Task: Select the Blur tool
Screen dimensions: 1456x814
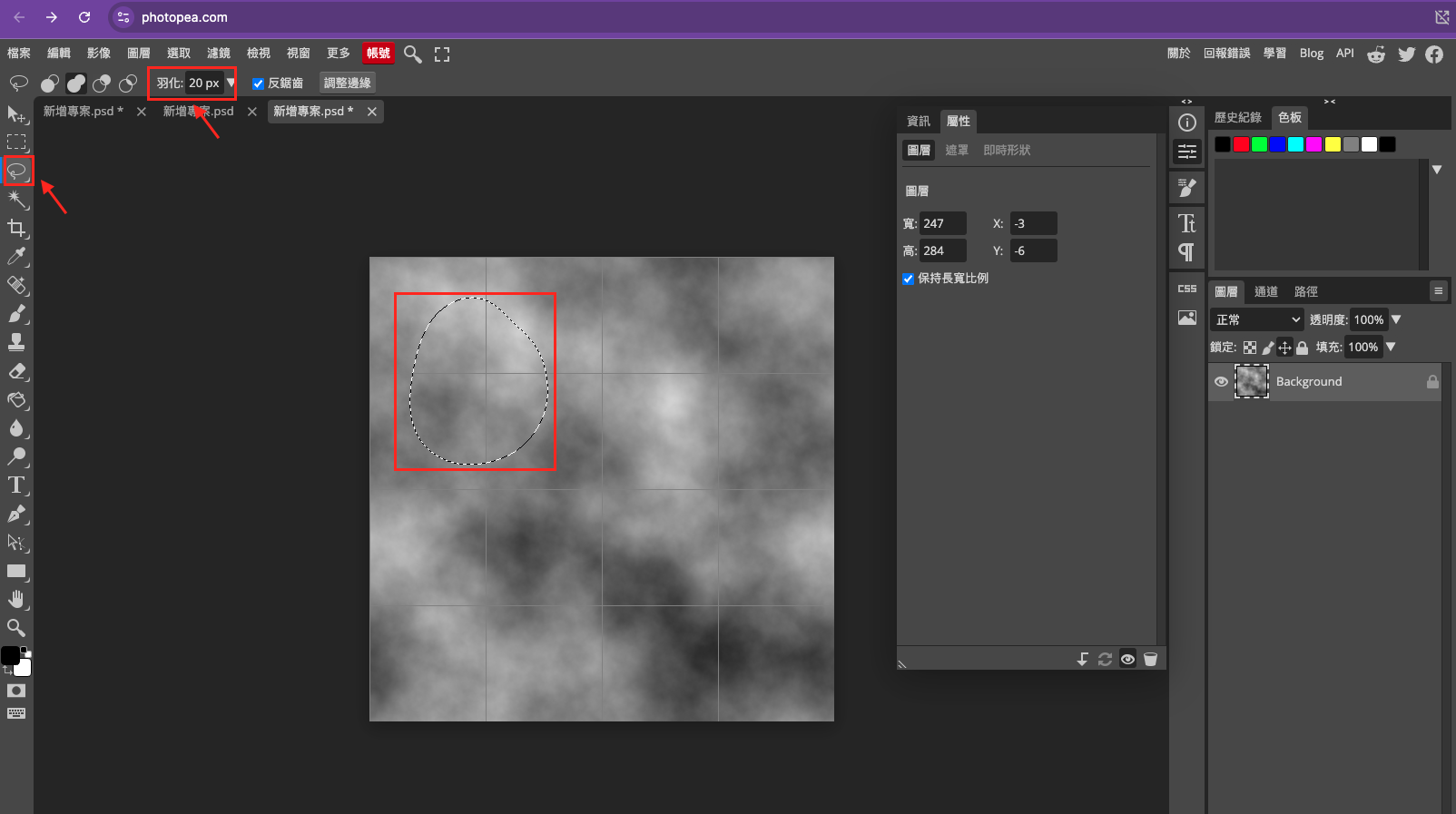Action: (x=16, y=427)
